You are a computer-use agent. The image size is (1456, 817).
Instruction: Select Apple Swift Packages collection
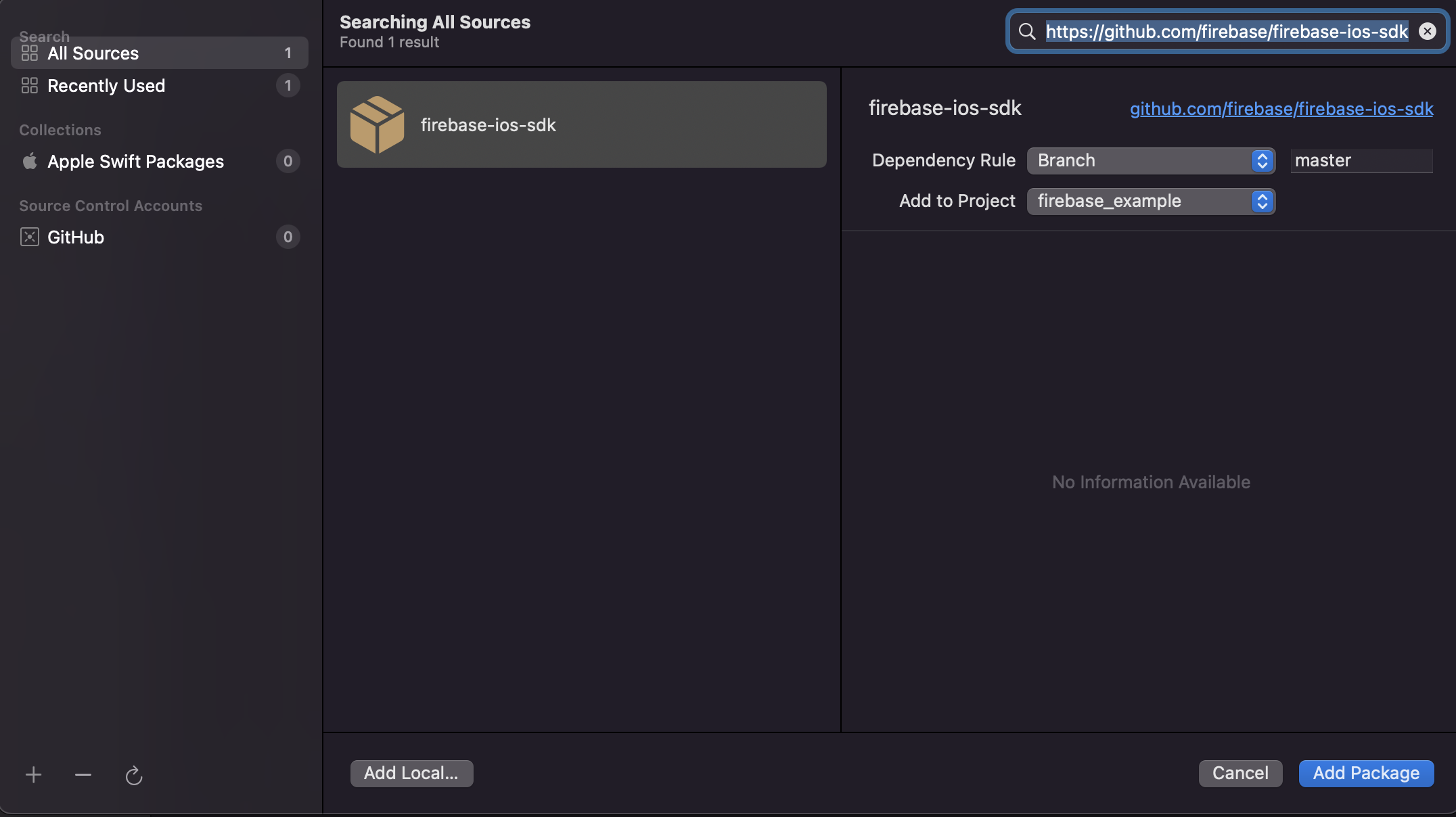[x=135, y=162]
